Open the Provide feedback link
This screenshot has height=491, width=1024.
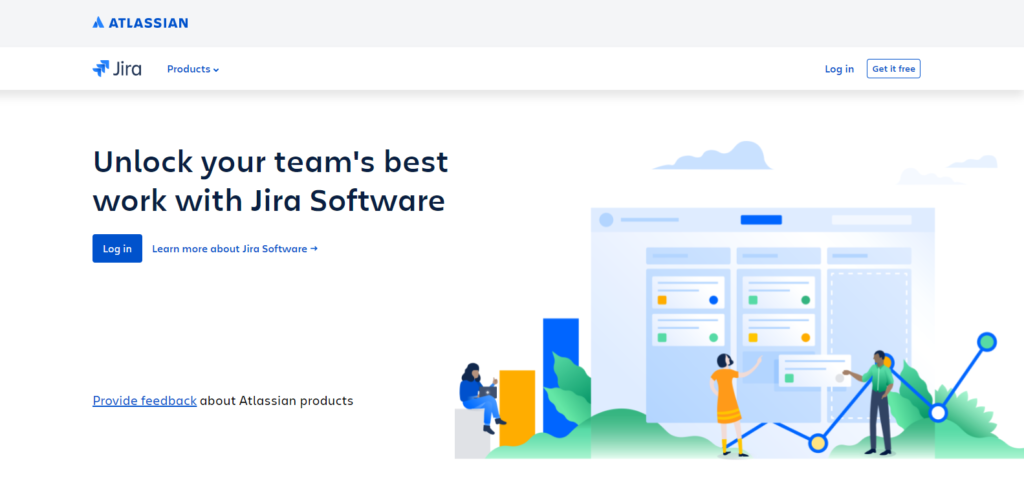pyautogui.click(x=144, y=401)
